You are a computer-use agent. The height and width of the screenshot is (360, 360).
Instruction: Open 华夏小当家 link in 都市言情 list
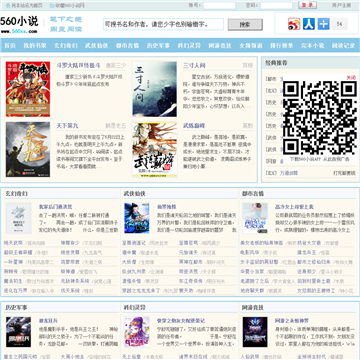pos(252,272)
